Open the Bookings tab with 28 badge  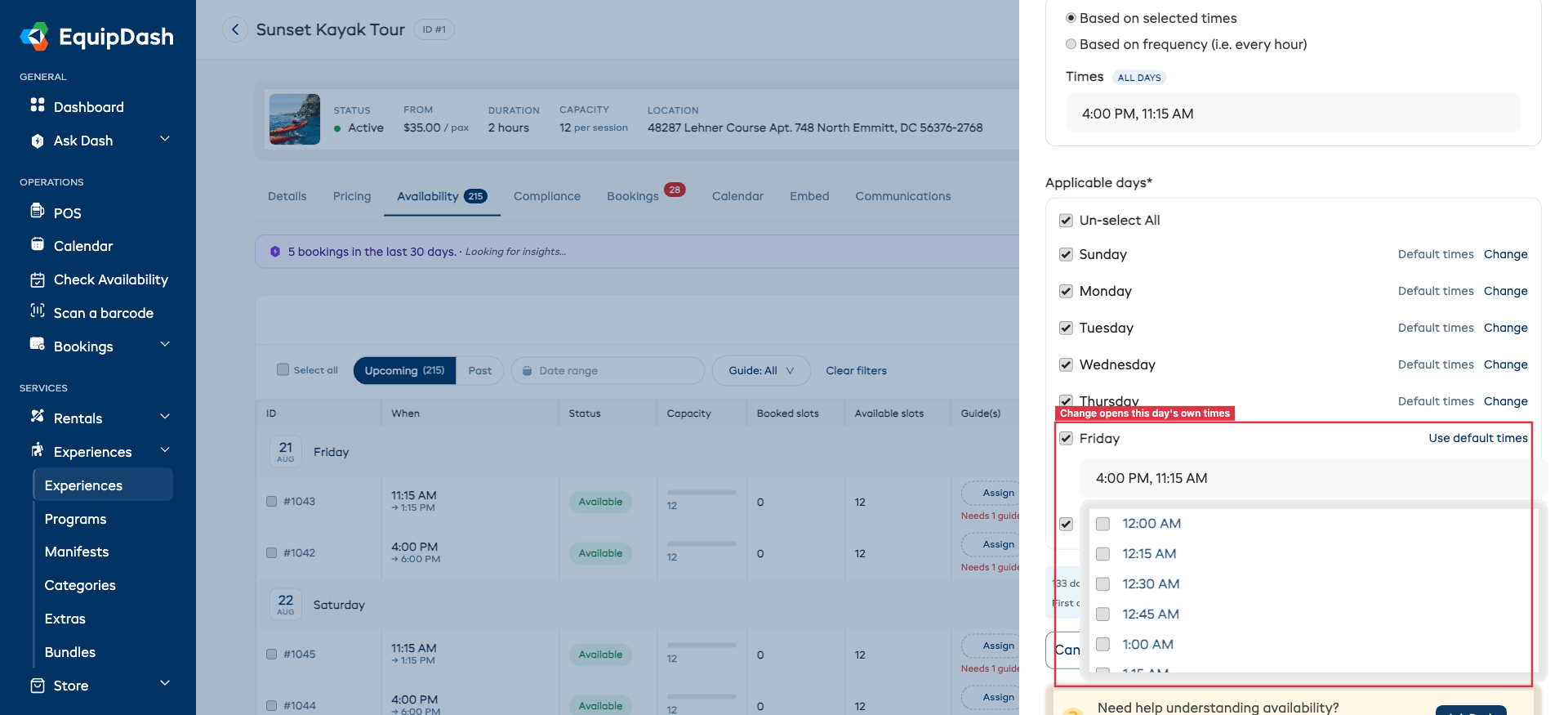(x=645, y=194)
